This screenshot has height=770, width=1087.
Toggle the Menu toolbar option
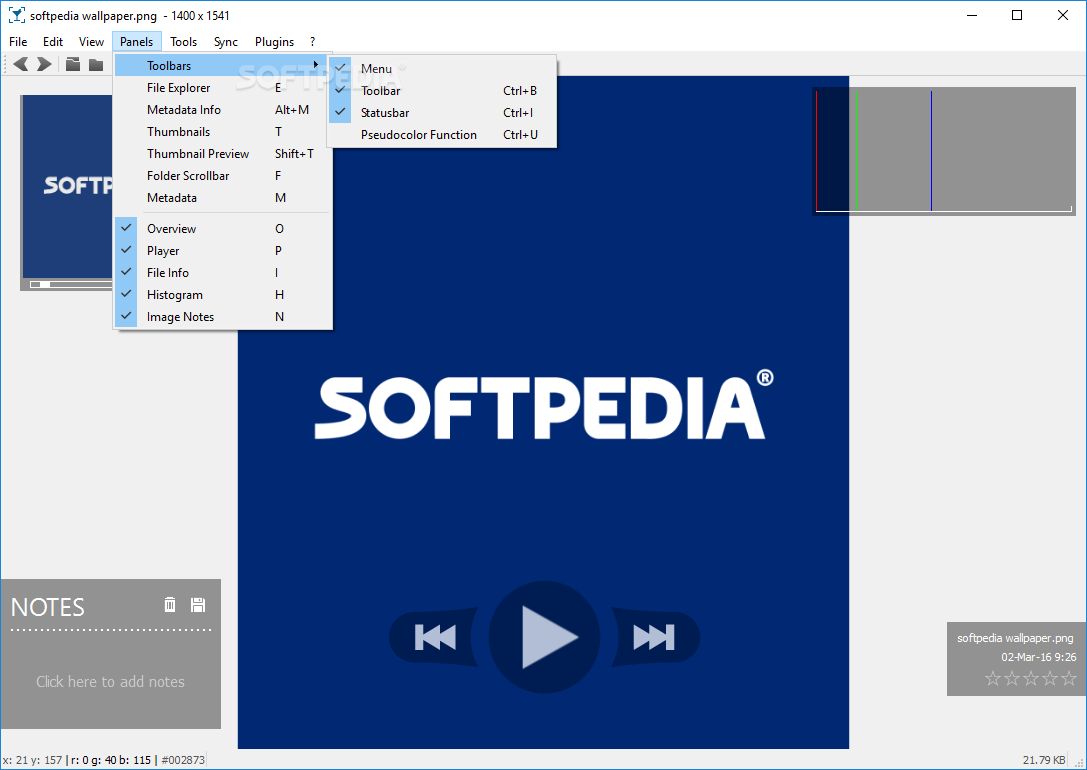tap(442, 69)
